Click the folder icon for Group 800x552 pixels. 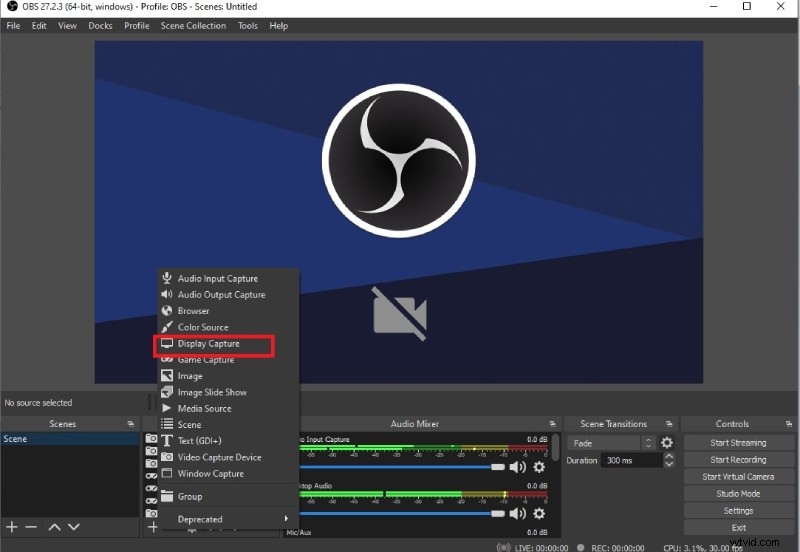167,496
